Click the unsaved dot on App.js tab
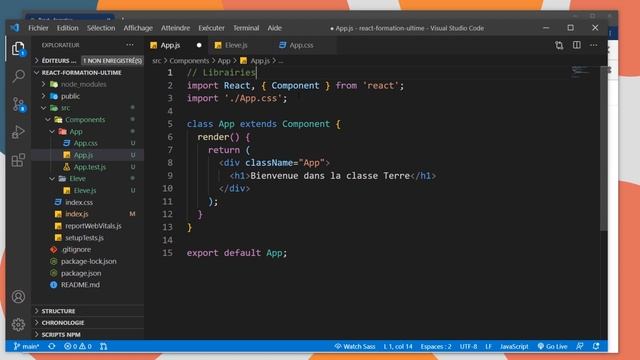This screenshot has height=360, width=640. tap(199, 45)
